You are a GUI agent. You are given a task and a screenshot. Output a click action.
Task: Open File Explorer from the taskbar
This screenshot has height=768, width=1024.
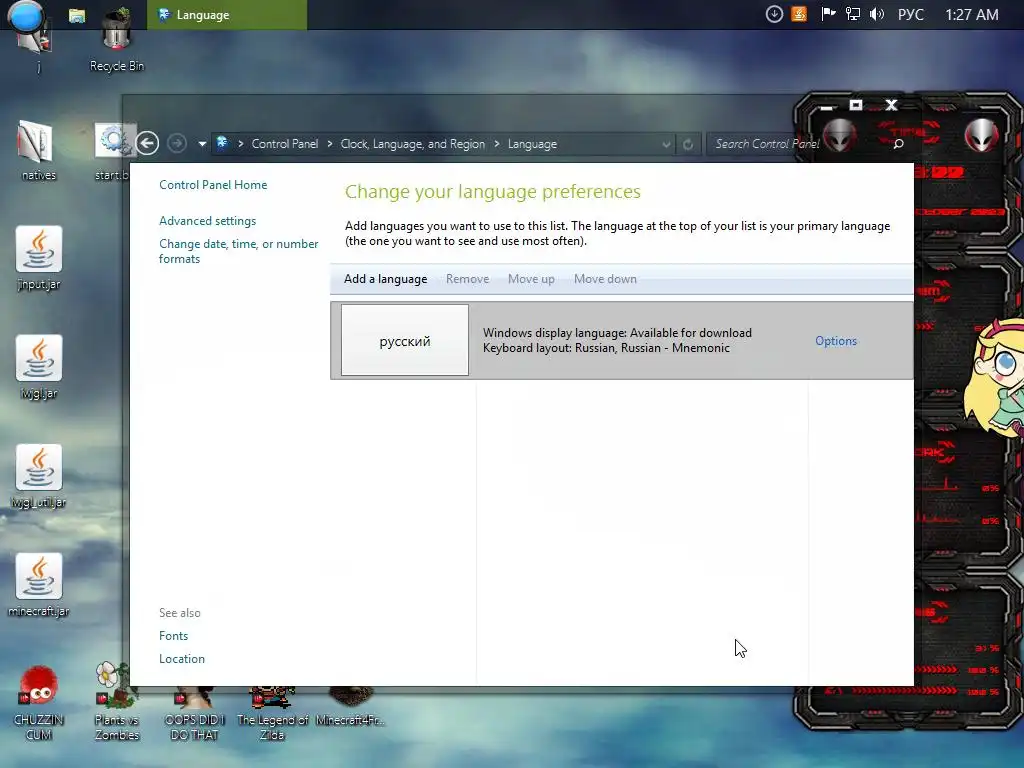tap(77, 15)
